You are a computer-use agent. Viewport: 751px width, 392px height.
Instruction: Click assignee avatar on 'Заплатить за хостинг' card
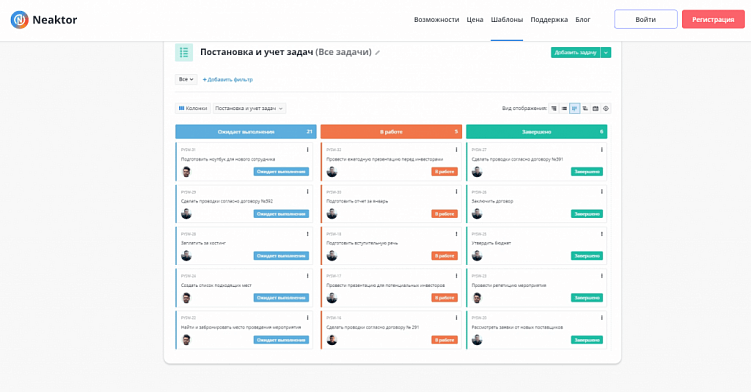click(x=186, y=256)
